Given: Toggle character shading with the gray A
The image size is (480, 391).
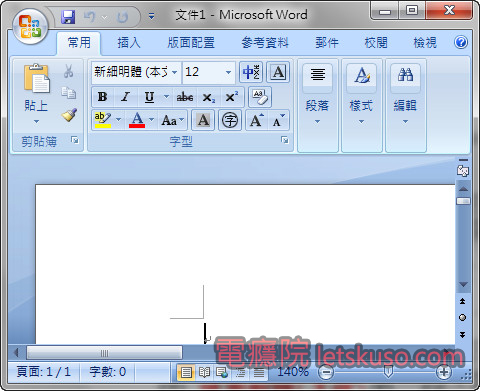Looking at the screenshot, I should (x=203, y=120).
